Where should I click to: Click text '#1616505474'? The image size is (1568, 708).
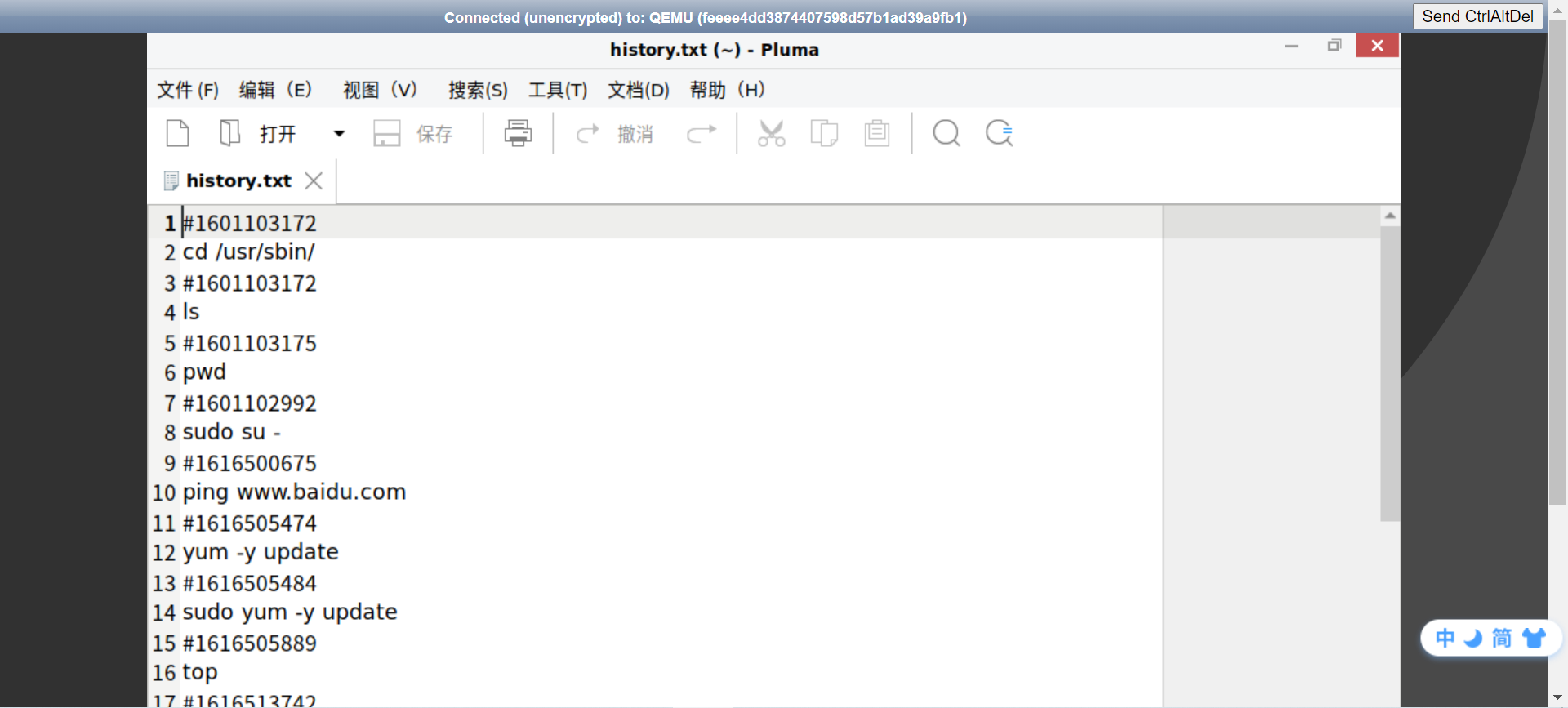(249, 523)
